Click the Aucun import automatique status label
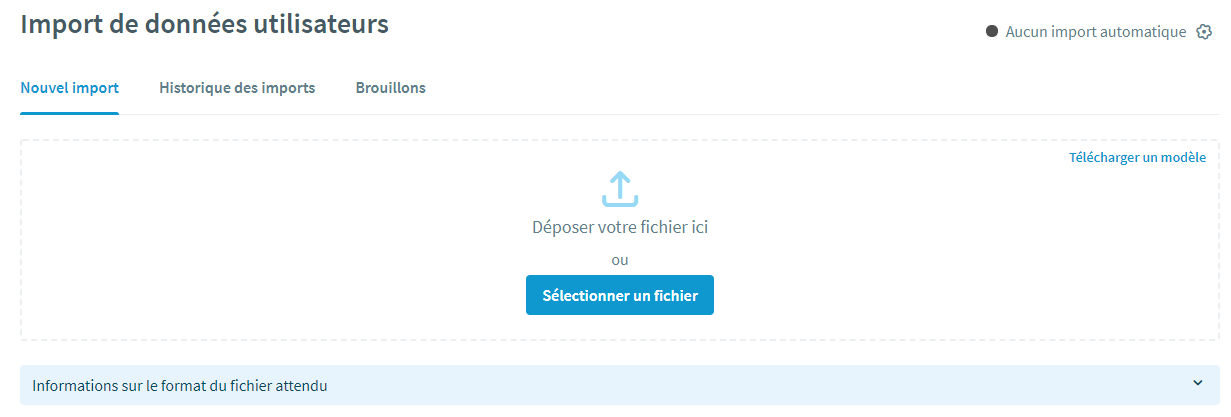Screen dimensions: 1231x417 click(1095, 32)
